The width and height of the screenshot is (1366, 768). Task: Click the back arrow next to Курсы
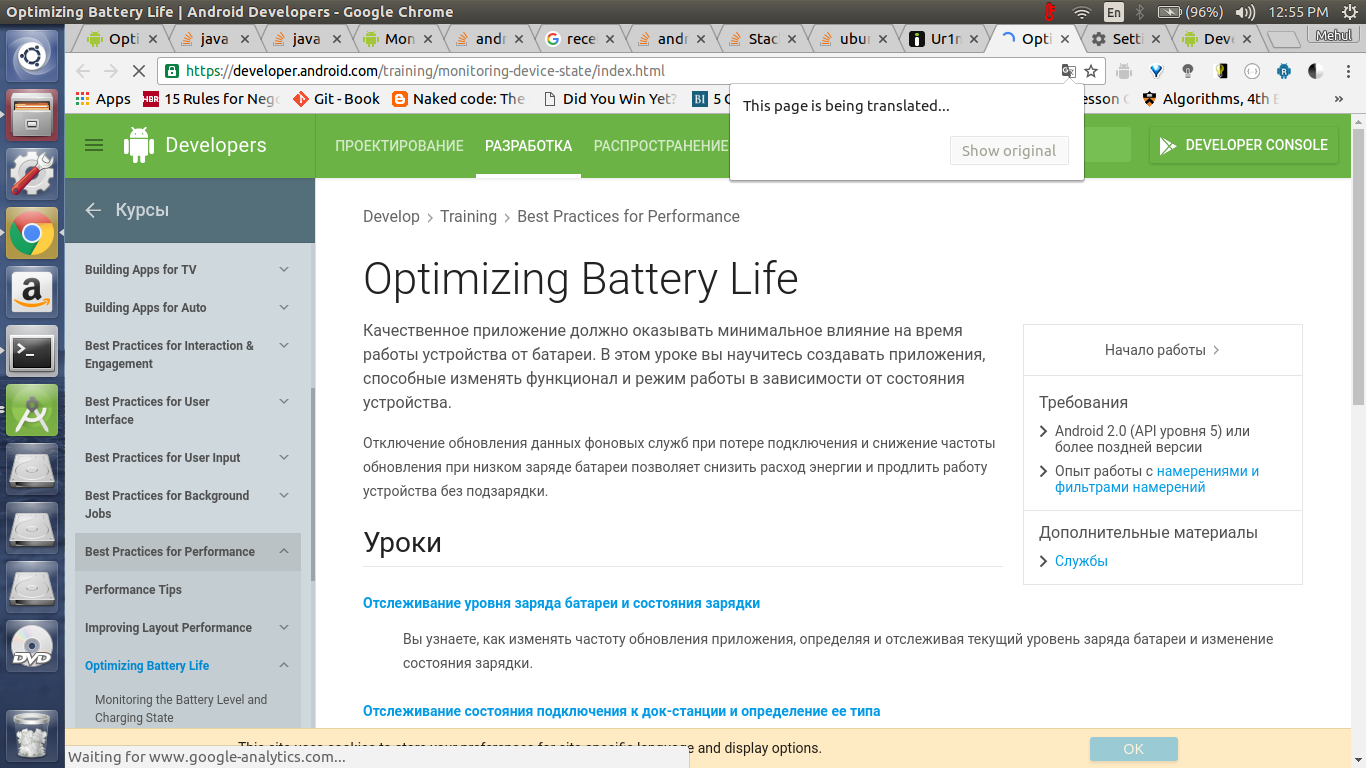[x=93, y=210]
